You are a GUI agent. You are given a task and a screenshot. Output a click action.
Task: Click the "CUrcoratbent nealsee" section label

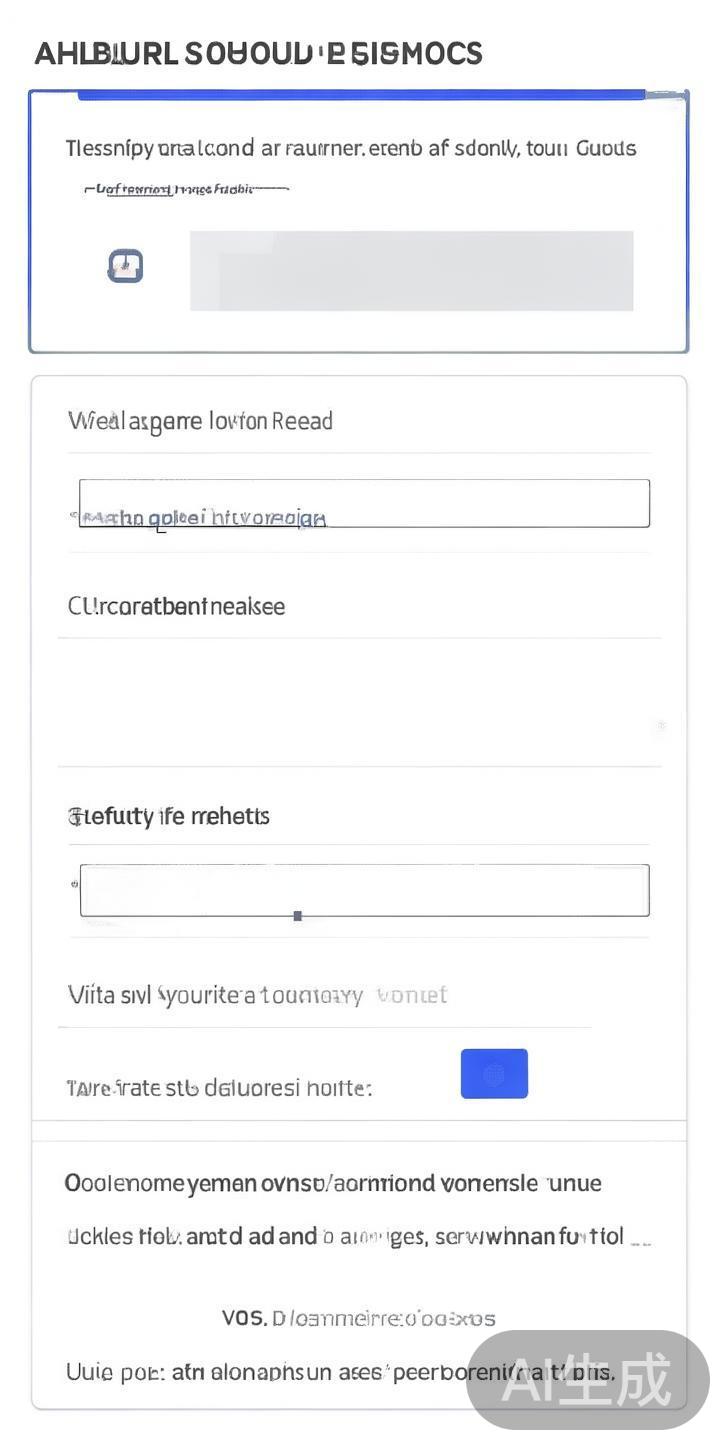coord(176,606)
